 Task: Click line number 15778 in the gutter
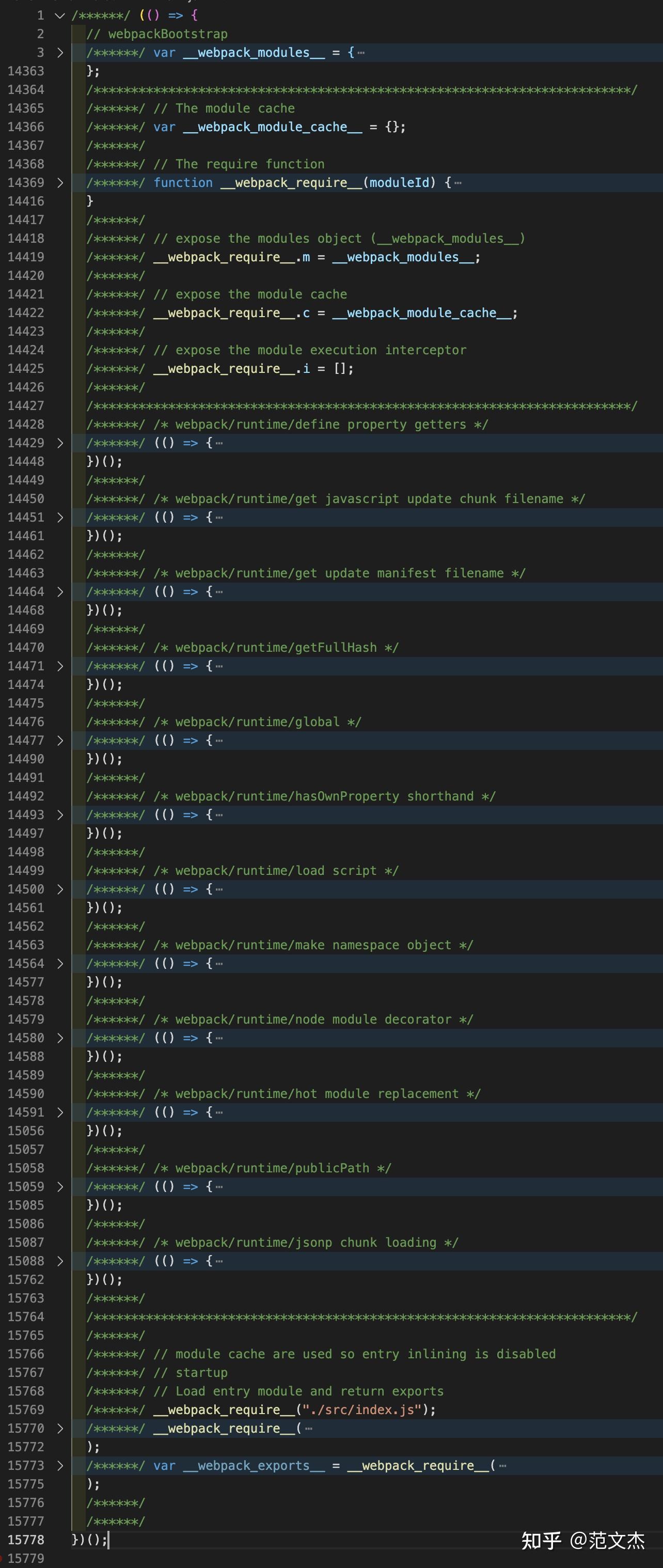click(x=26, y=1540)
